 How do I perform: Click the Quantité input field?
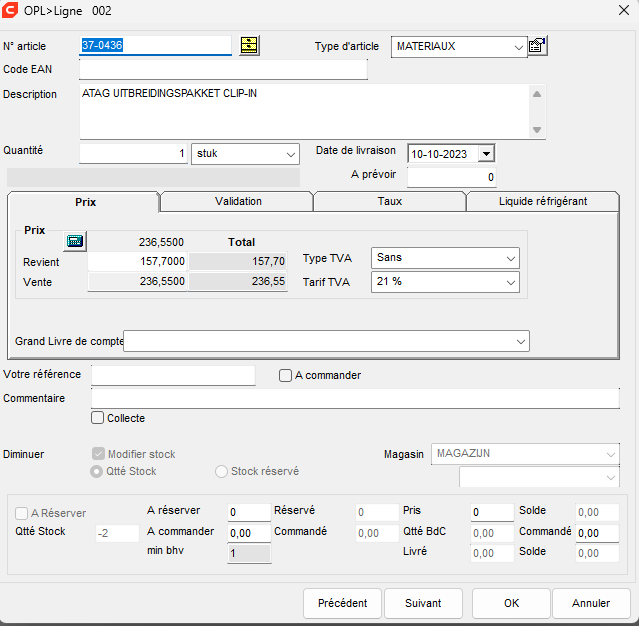(133, 154)
